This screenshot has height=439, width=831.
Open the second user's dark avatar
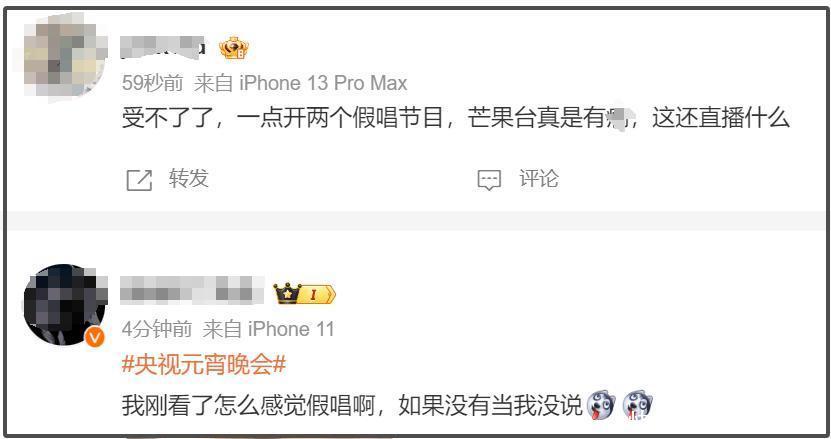tap(65, 305)
